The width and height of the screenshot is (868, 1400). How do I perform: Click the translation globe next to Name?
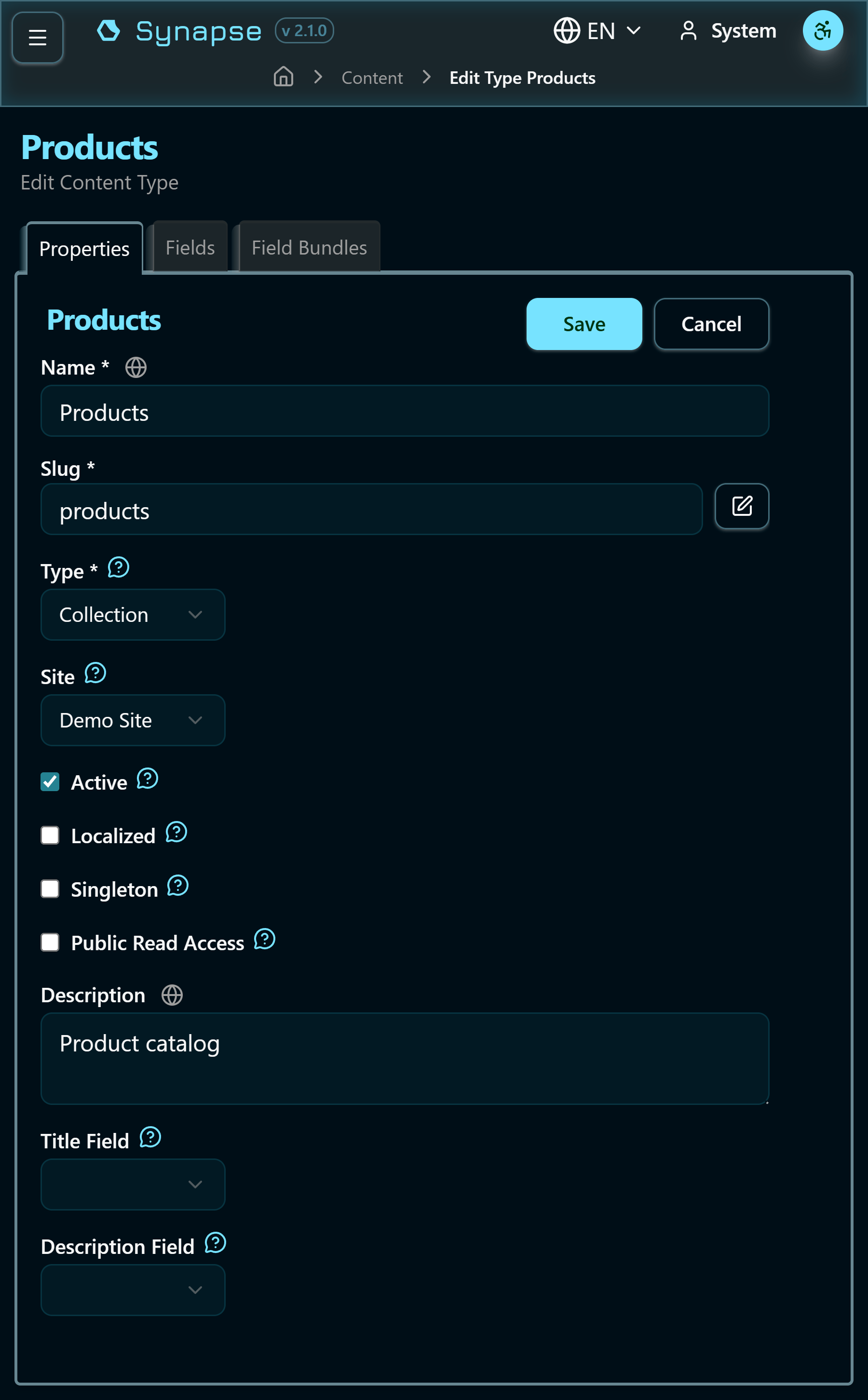coord(136,368)
